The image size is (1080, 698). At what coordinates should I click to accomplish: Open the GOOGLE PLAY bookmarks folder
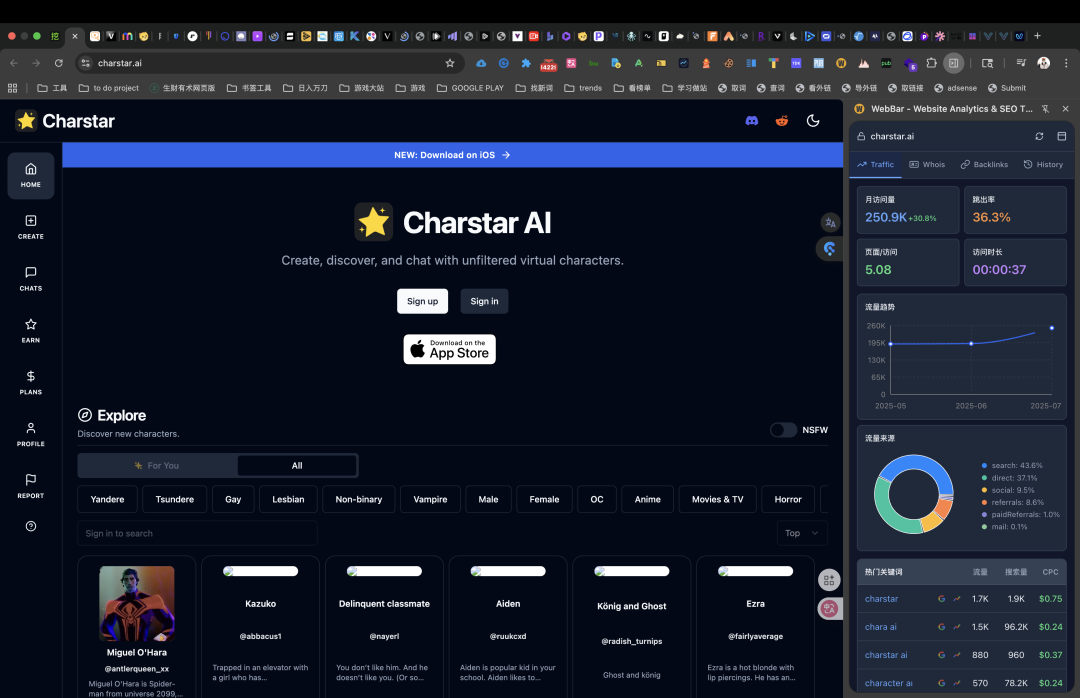470,88
